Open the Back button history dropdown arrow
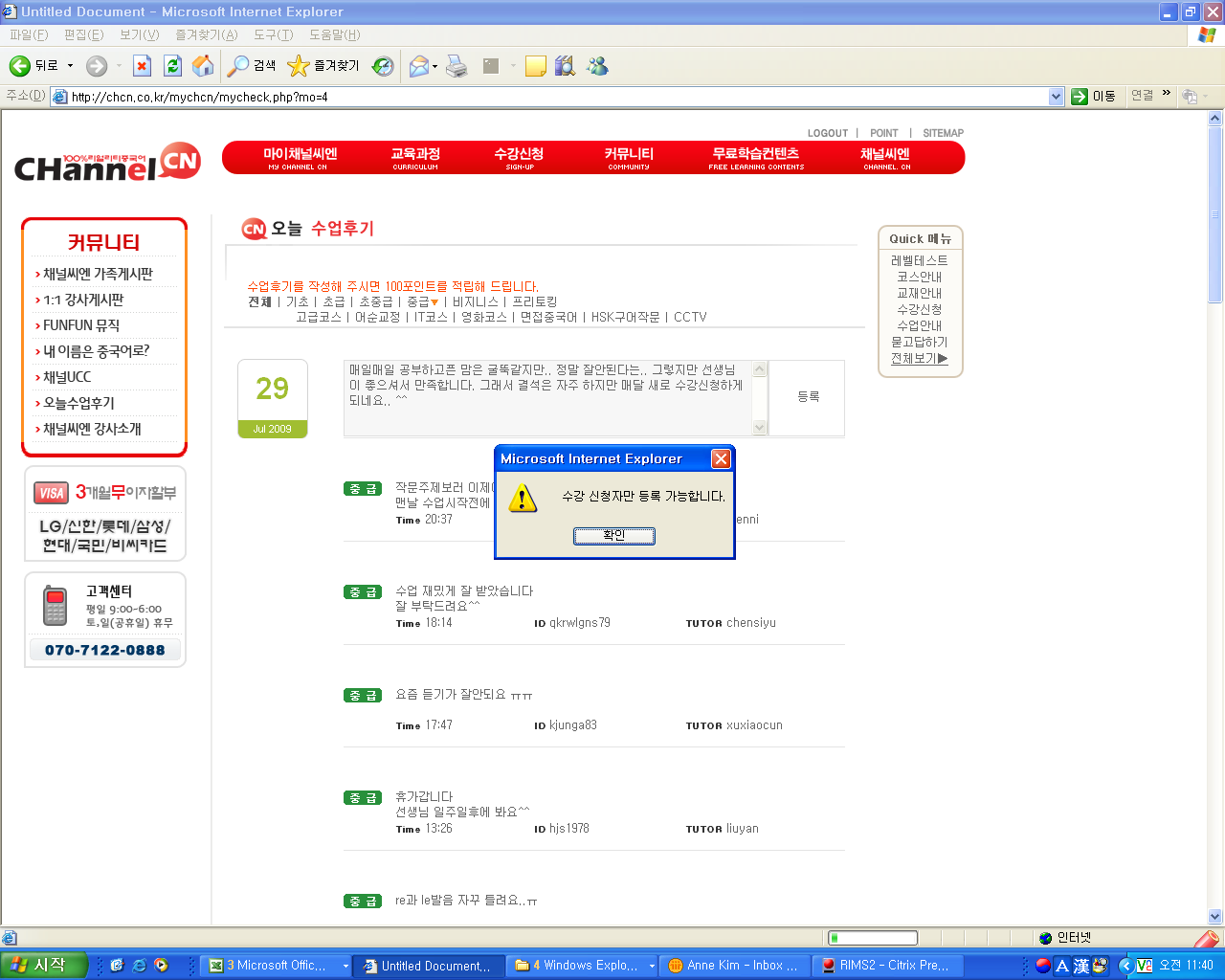Image resolution: width=1225 pixels, height=980 pixels. pyautogui.click(x=70, y=66)
